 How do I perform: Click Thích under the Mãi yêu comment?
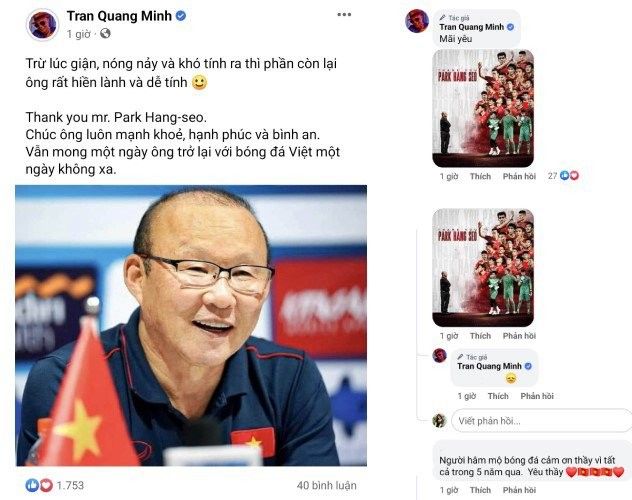[x=480, y=176]
